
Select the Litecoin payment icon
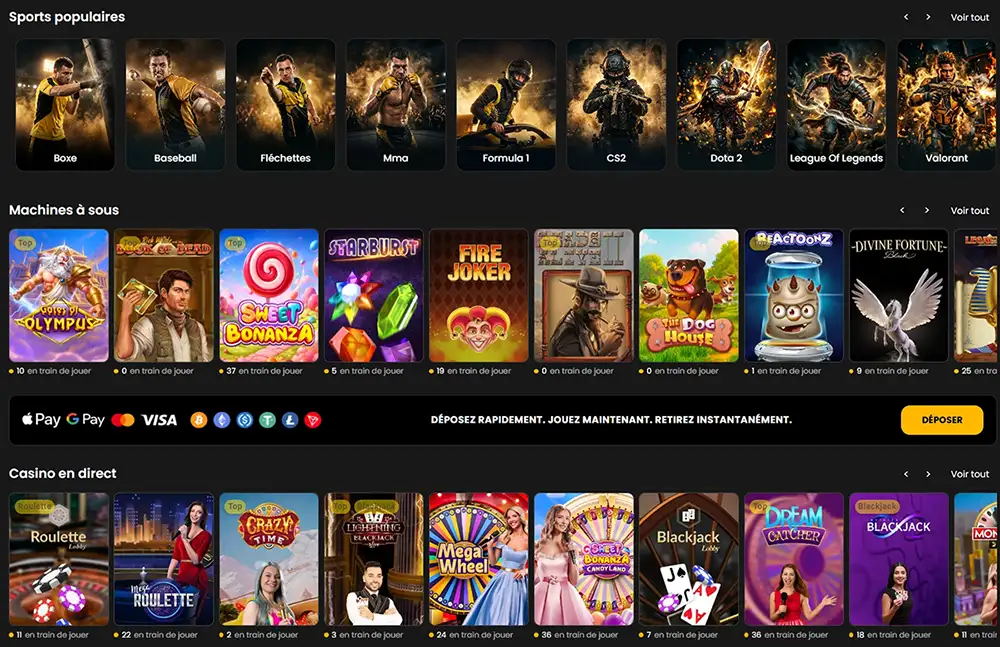[x=291, y=421]
